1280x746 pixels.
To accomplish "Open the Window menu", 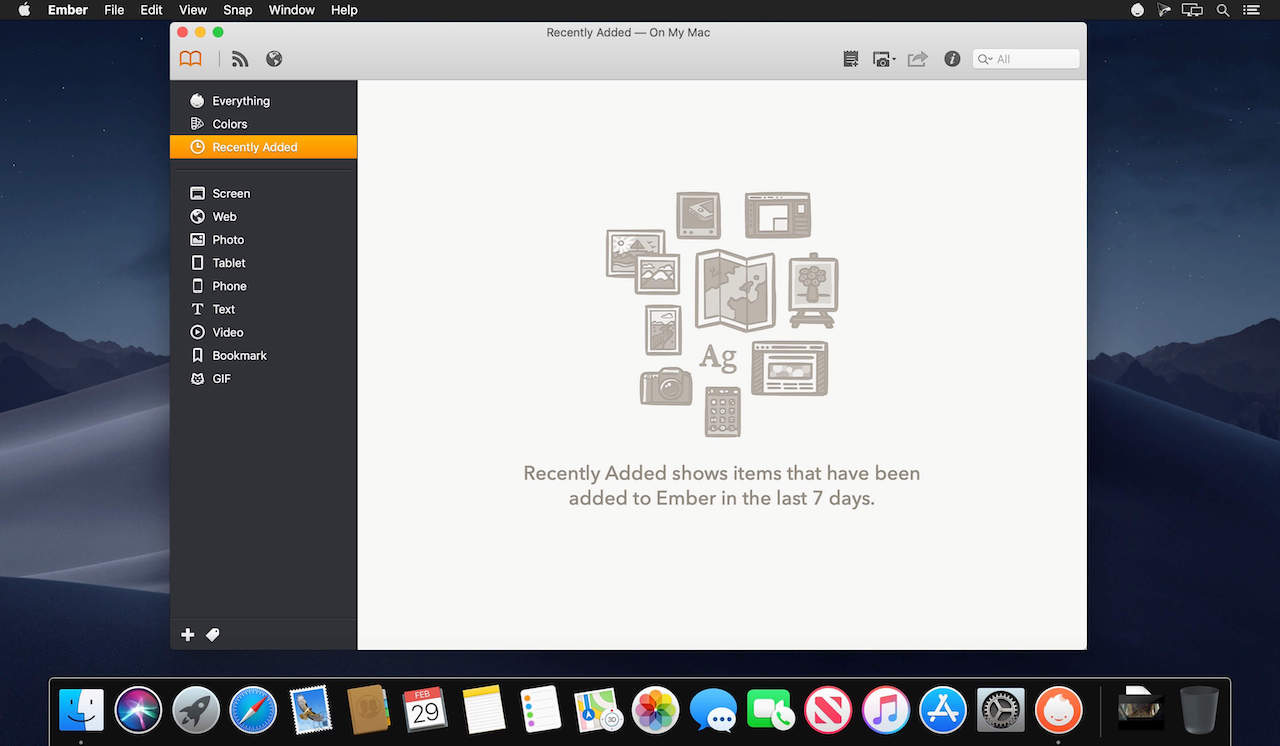I will click(290, 10).
